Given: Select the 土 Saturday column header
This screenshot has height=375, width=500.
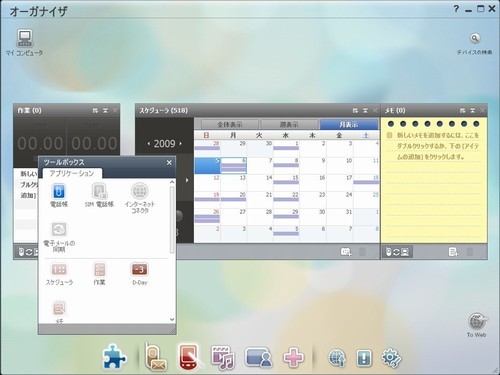Looking at the screenshot, I should coord(366,135).
